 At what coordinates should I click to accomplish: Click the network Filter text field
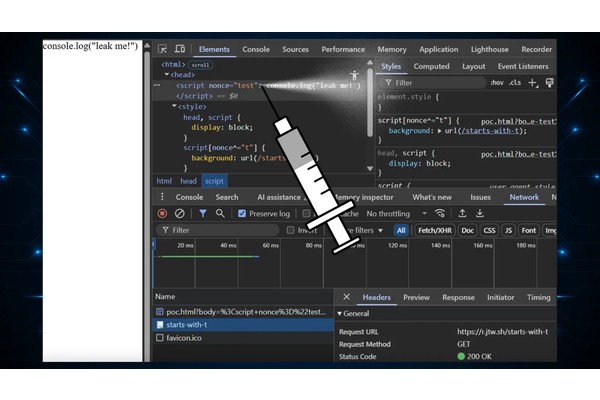coord(218,230)
